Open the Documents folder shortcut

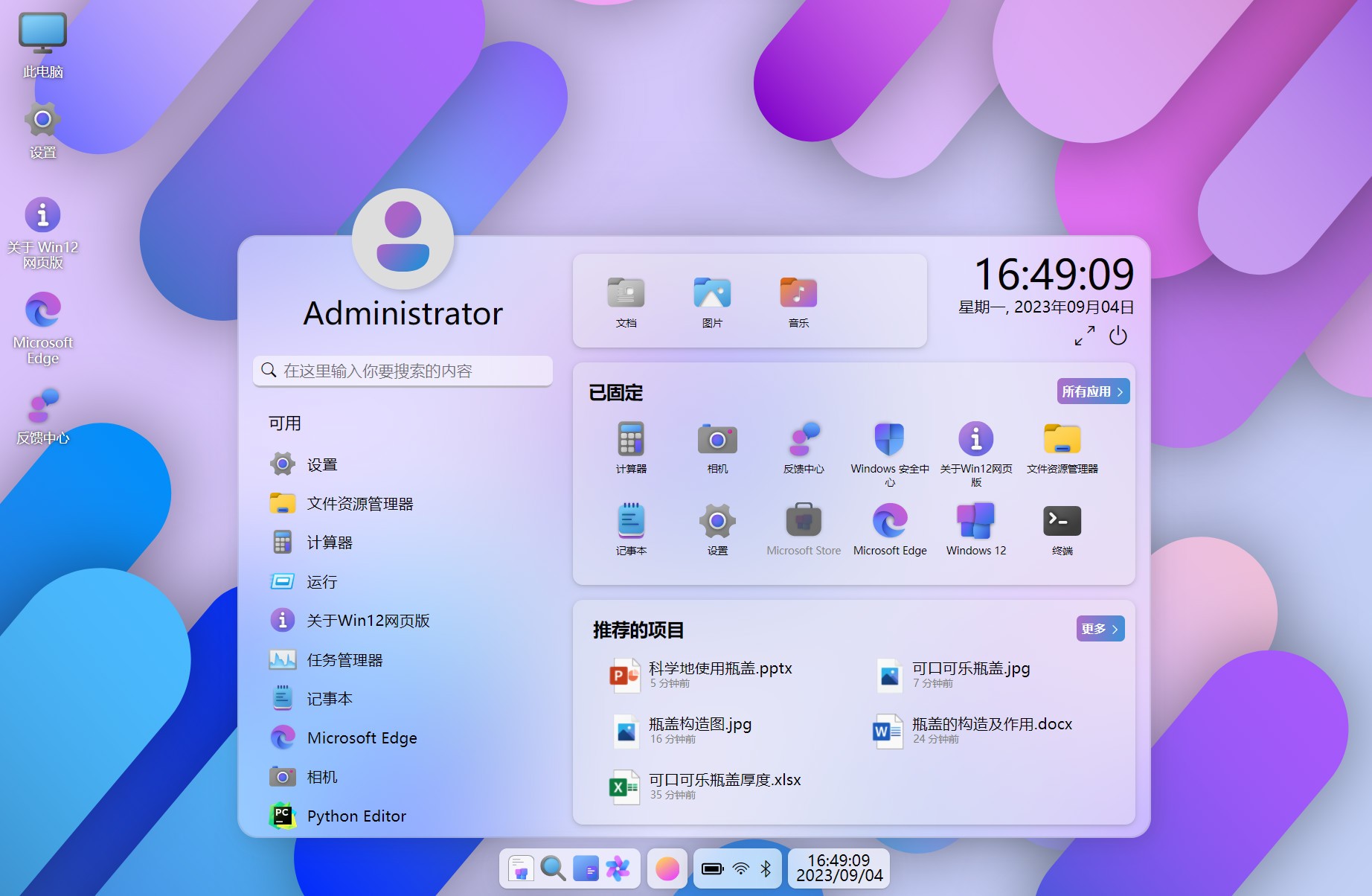(626, 301)
